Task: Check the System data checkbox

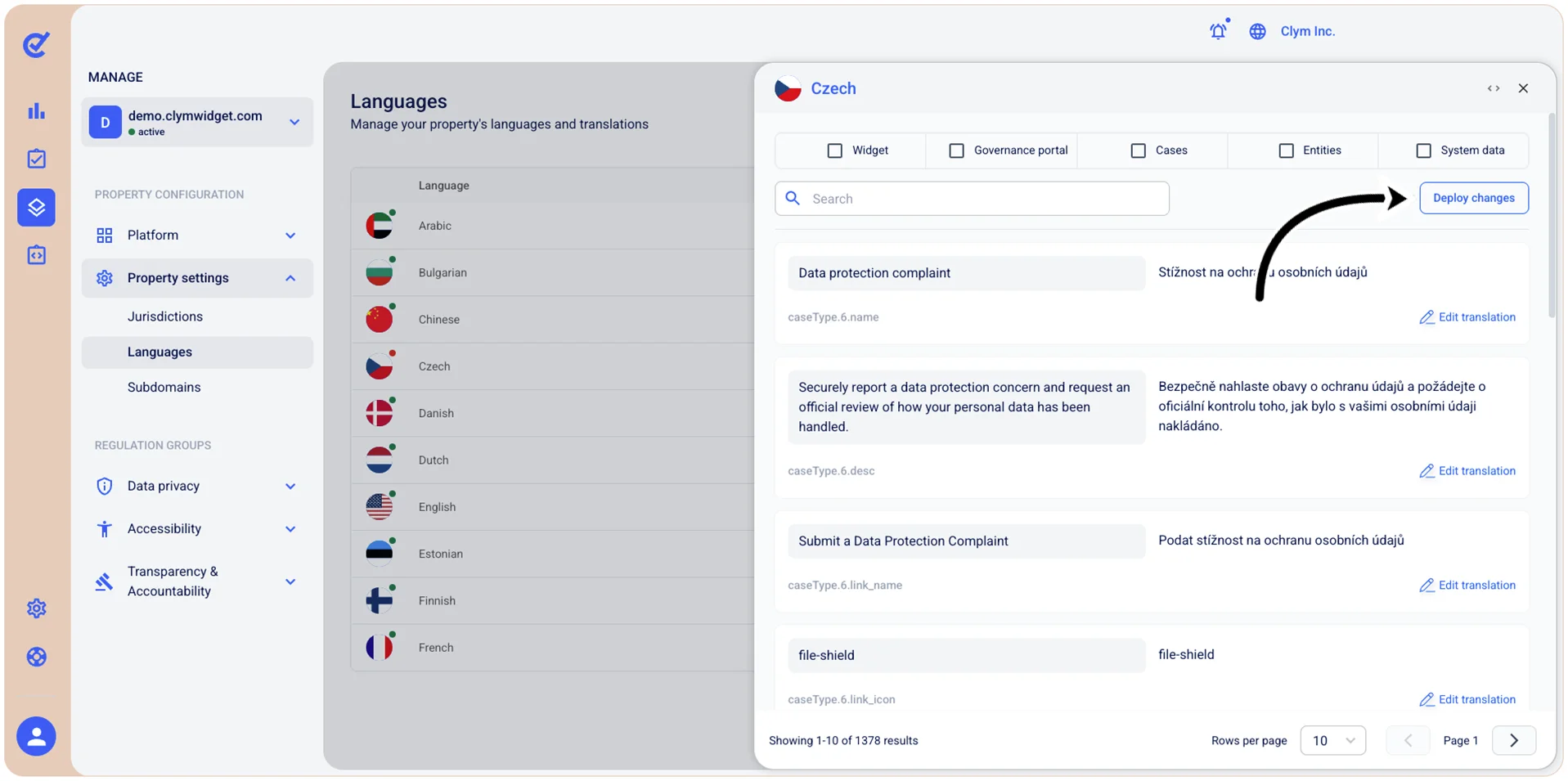Action: 1423,150
